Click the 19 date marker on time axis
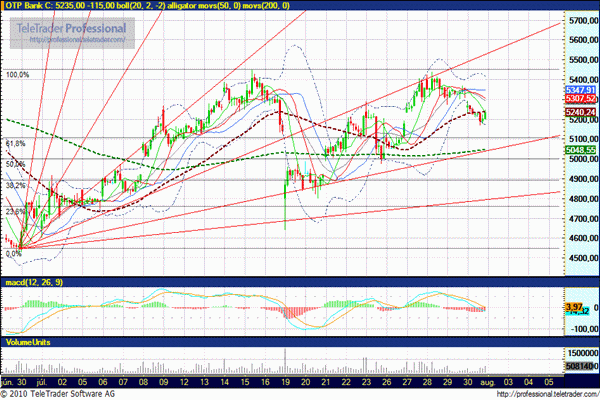 285,381
